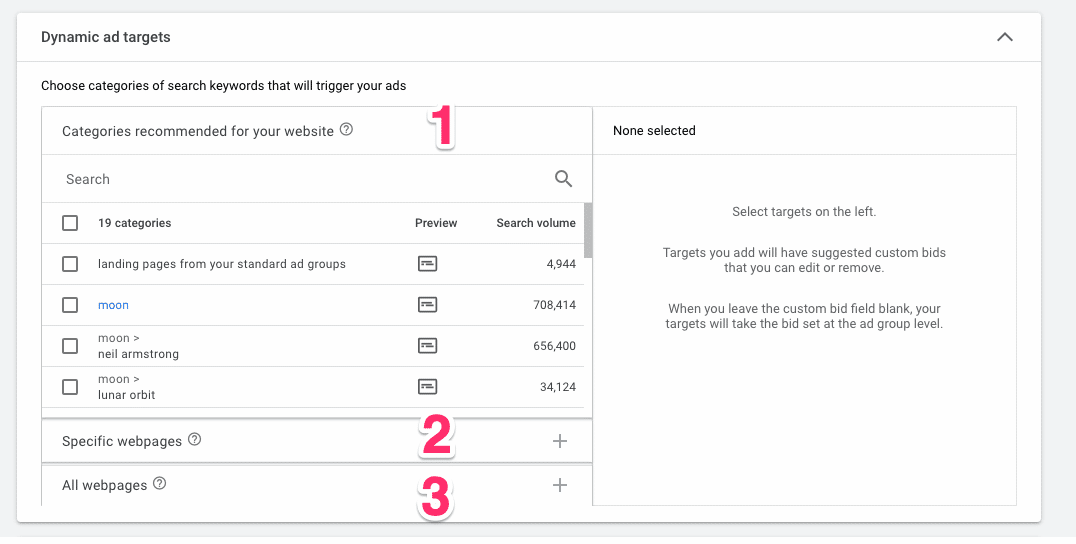This screenshot has width=1076, height=544.
Task: Preview ad for lunar orbit category
Action: coord(428,387)
